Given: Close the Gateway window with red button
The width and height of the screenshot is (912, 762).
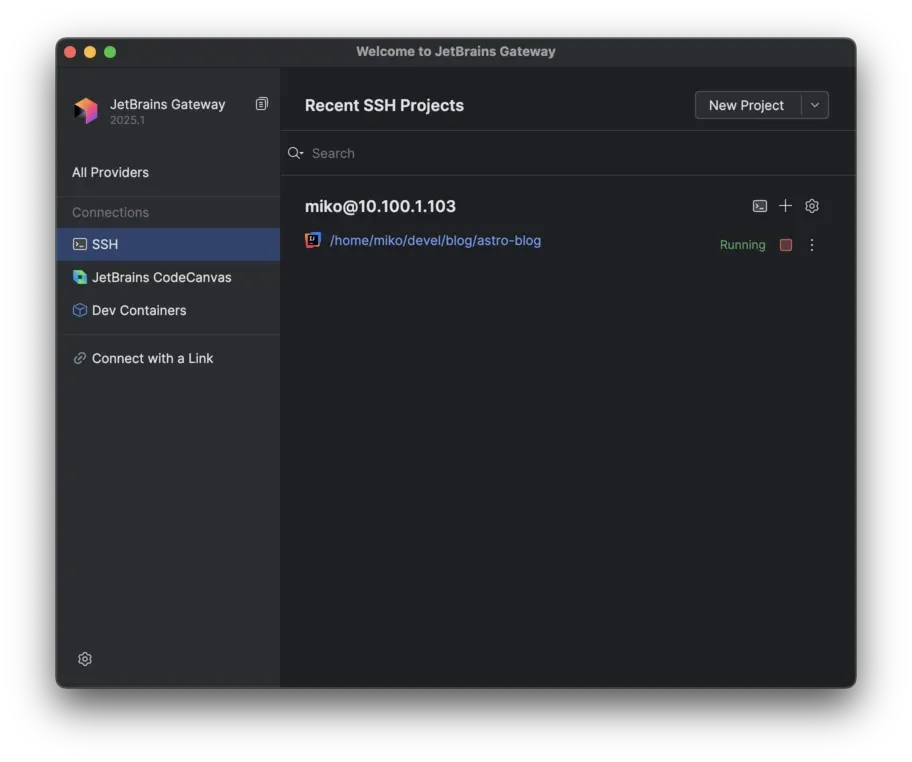Looking at the screenshot, I should pyautogui.click(x=70, y=52).
